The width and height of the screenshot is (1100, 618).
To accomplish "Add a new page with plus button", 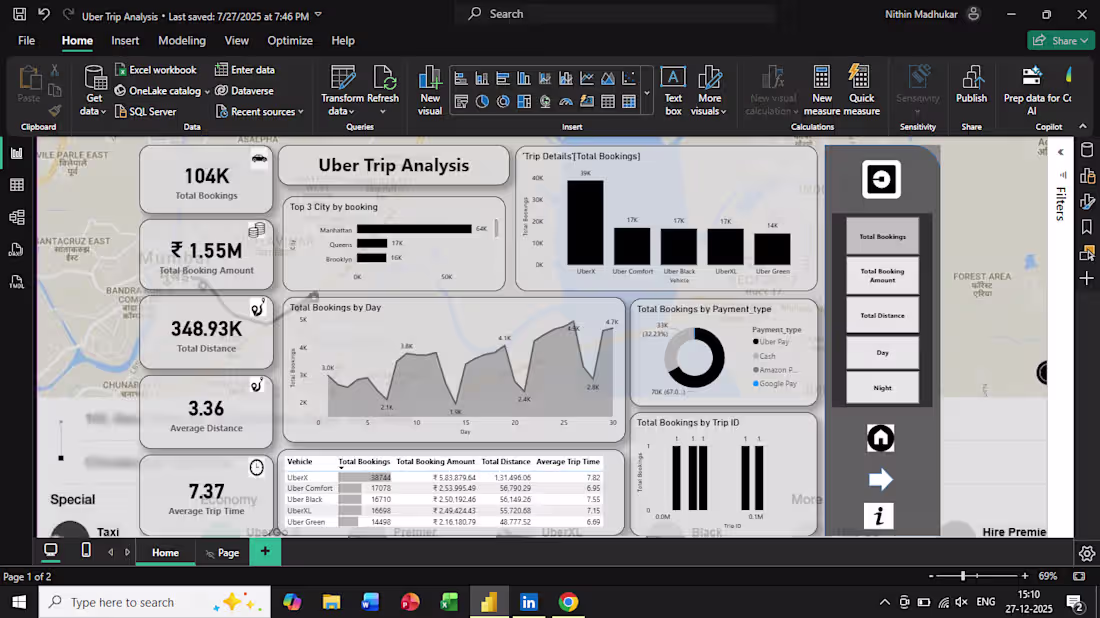I will pyautogui.click(x=265, y=551).
